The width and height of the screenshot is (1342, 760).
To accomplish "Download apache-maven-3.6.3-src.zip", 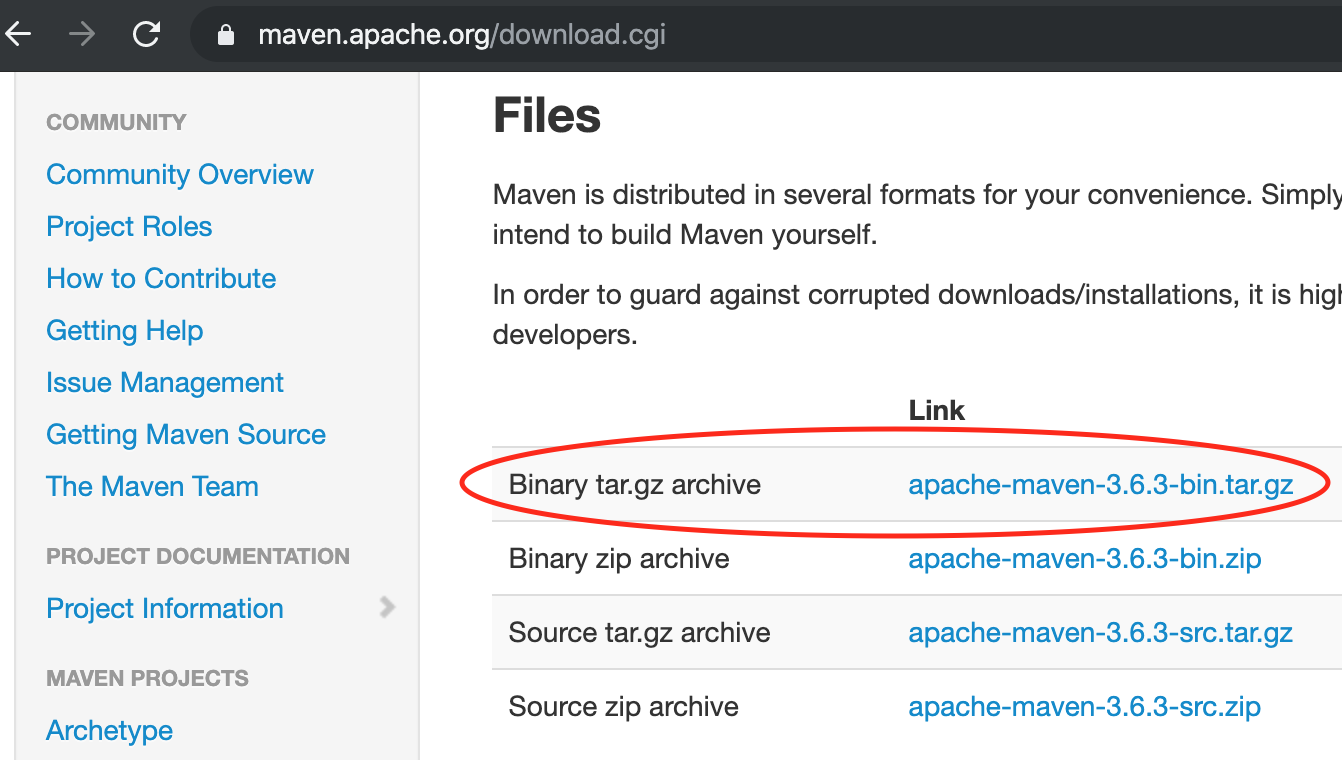I will pyautogui.click(x=1084, y=706).
